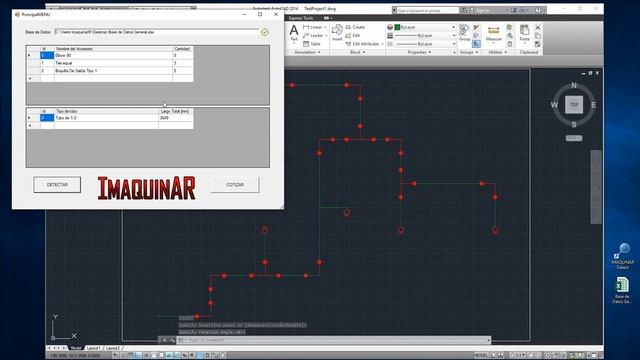Click 'Nombre del Accesorio' column header
640x360 pixels.
(113, 49)
